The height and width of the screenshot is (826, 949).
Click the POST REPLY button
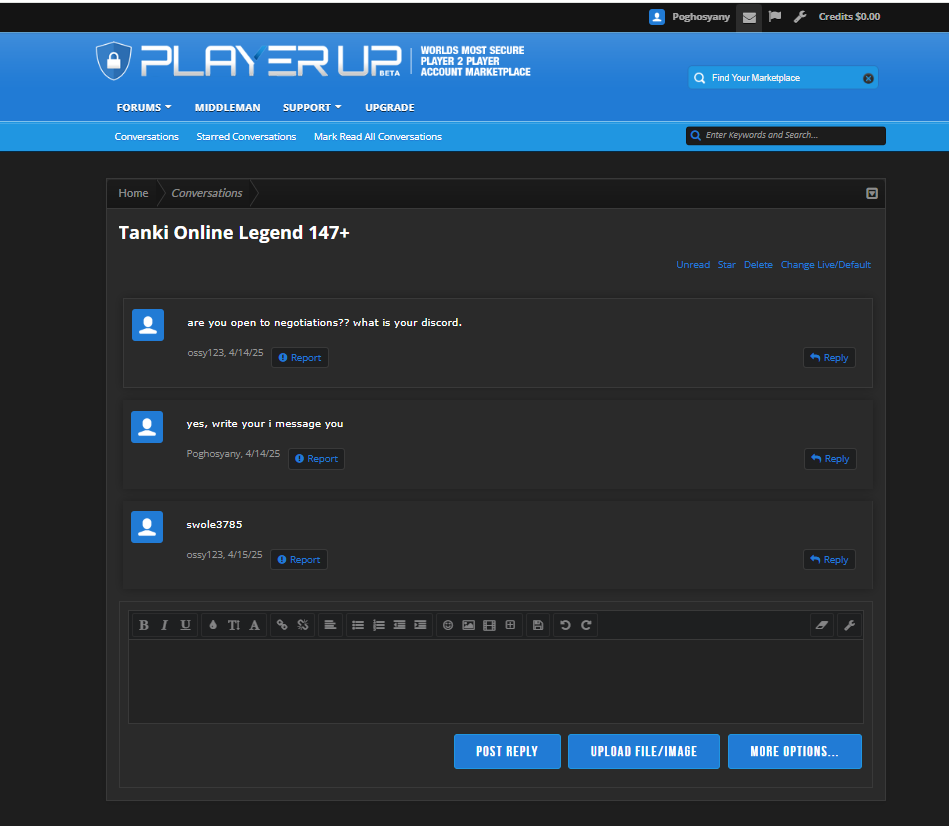click(x=507, y=752)
